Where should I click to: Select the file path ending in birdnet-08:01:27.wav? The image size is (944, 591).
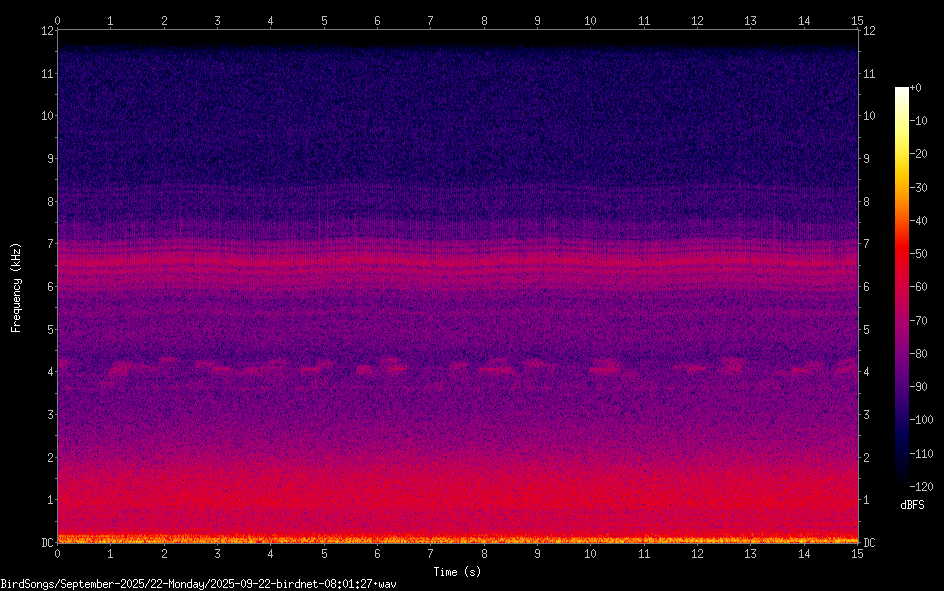pos(199,584)
